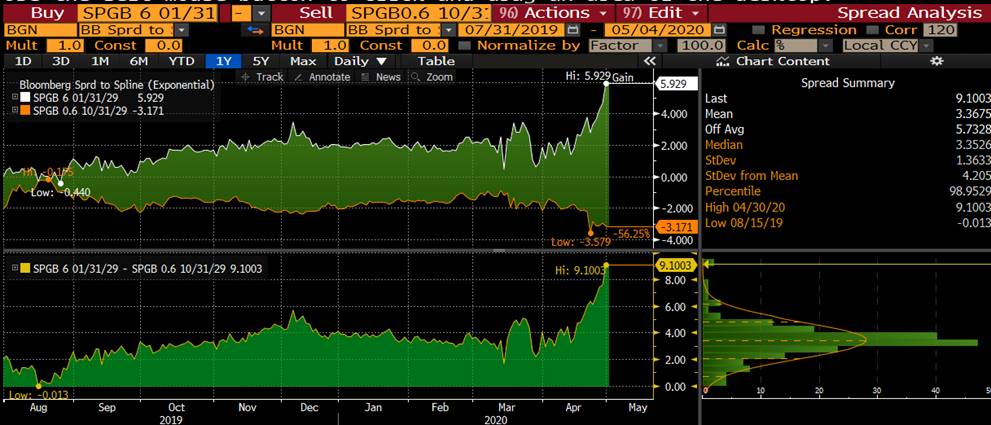This screenshot has height=425, width=991.
Task: Expand SPGB 6 01/31/29 legend entry
Action: (15, 97)
